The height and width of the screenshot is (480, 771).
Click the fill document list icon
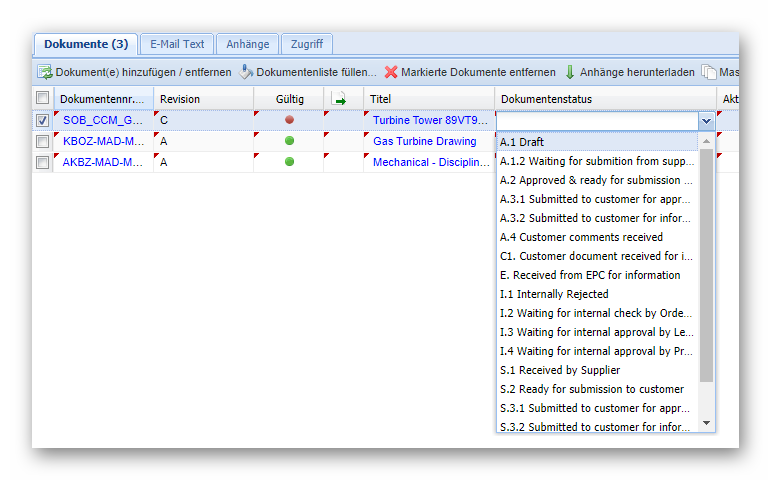245,72
